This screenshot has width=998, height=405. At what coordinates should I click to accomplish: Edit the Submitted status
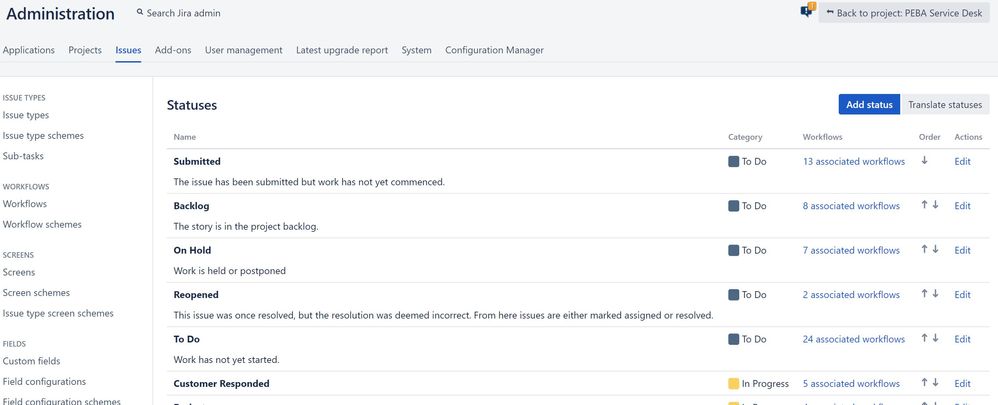(x=962, y=162)
